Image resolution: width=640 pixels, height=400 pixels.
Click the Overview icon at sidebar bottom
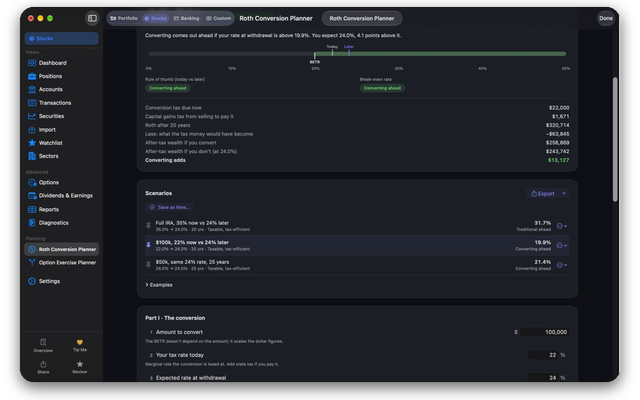click(43, 342)
